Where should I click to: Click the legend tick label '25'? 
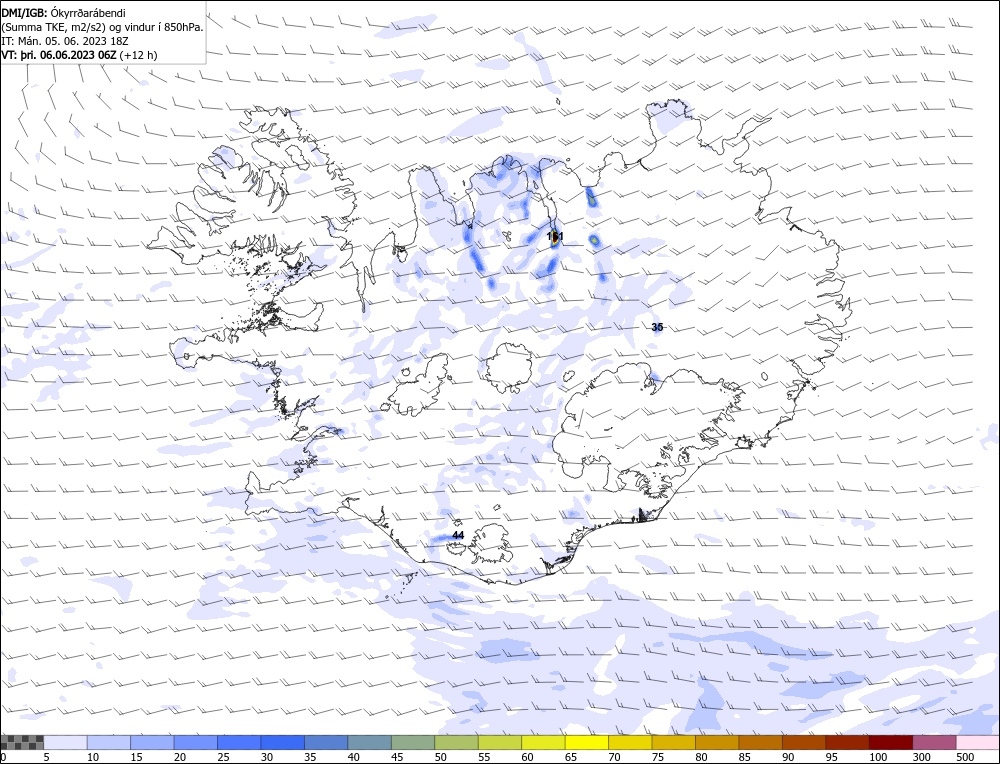tap(223, 757)
